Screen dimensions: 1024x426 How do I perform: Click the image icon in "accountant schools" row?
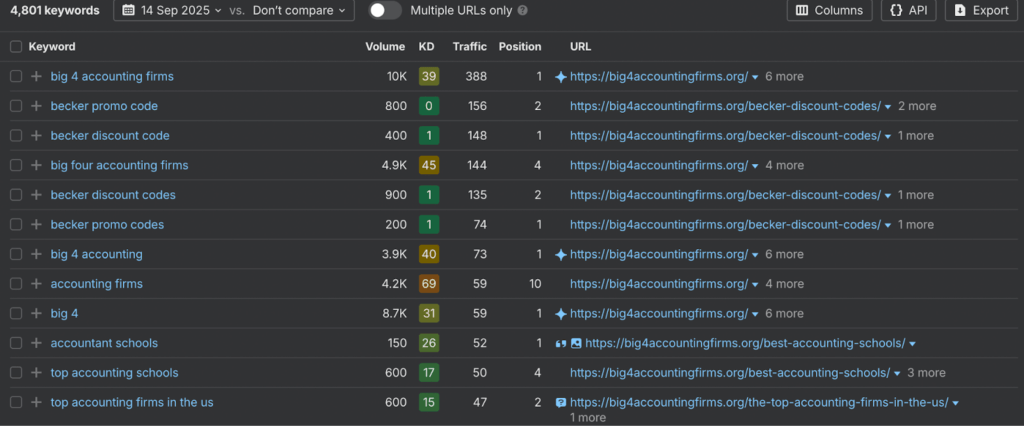pyautogui.click(x=575, y=343)
